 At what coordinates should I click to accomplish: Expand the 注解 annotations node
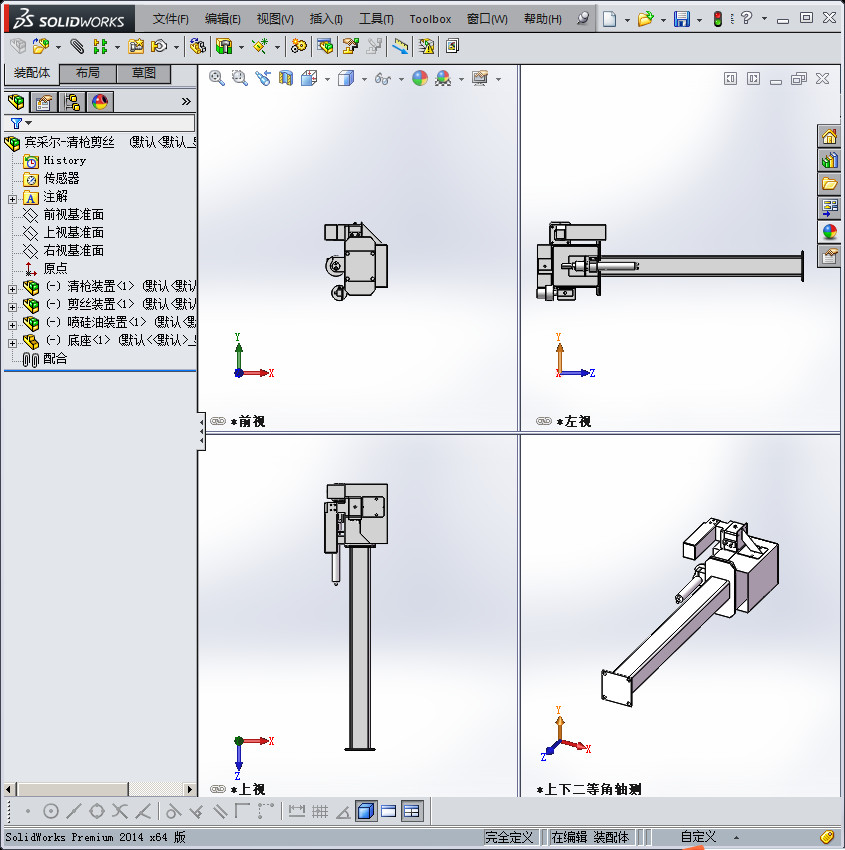coord(12,199)
